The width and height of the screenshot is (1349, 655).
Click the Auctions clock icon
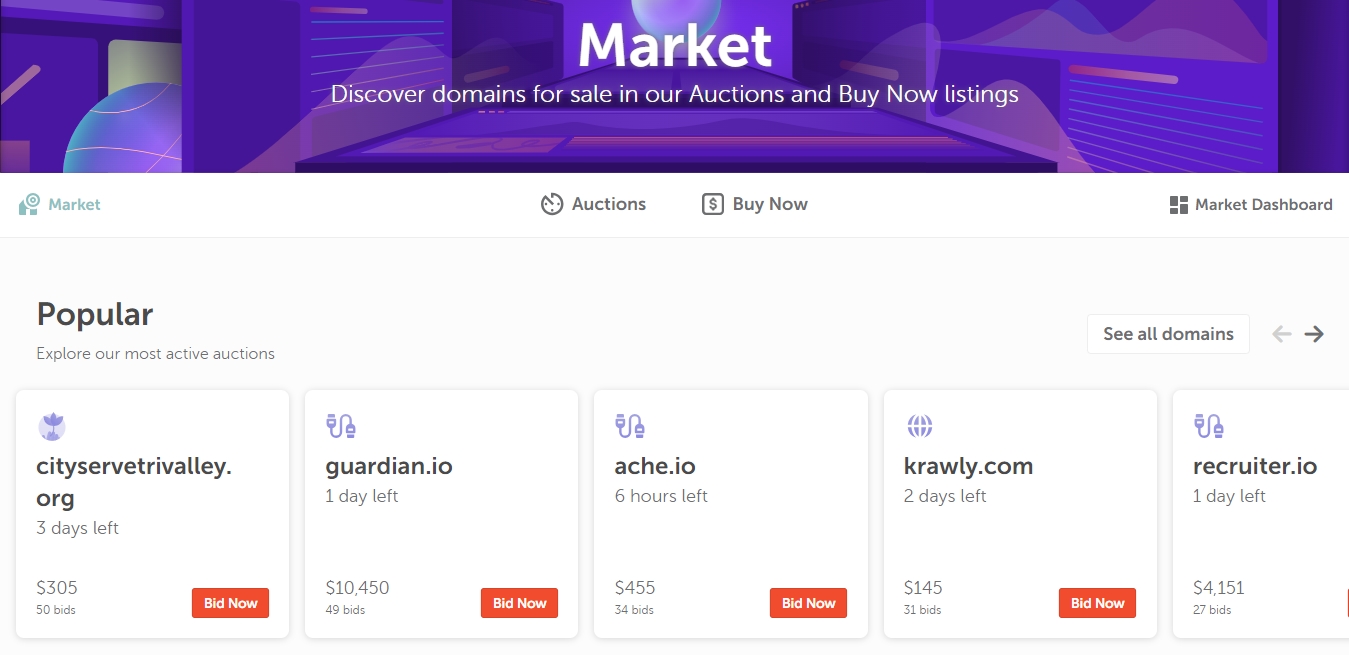[552, 205]
